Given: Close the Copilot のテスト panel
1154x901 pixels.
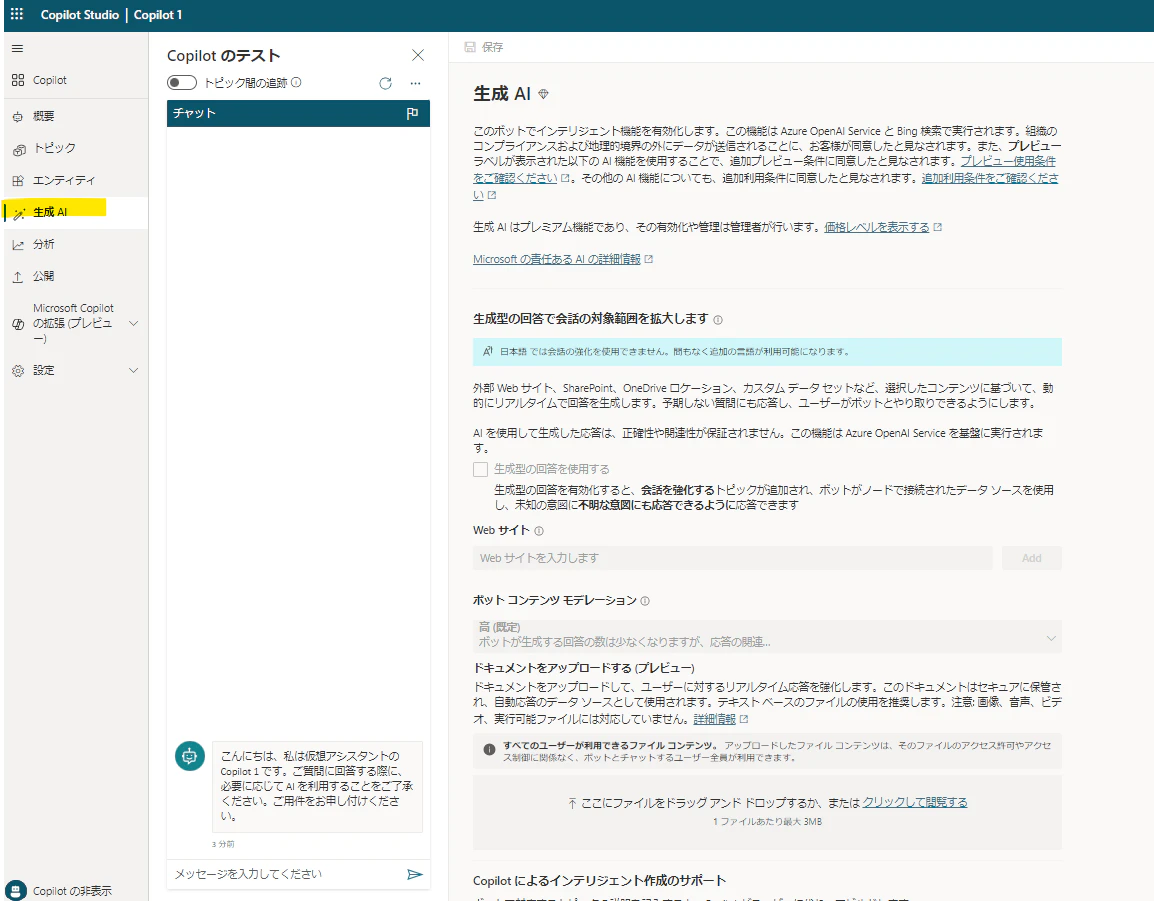Looking at the screenshot, I should click(x=418, y=55).
